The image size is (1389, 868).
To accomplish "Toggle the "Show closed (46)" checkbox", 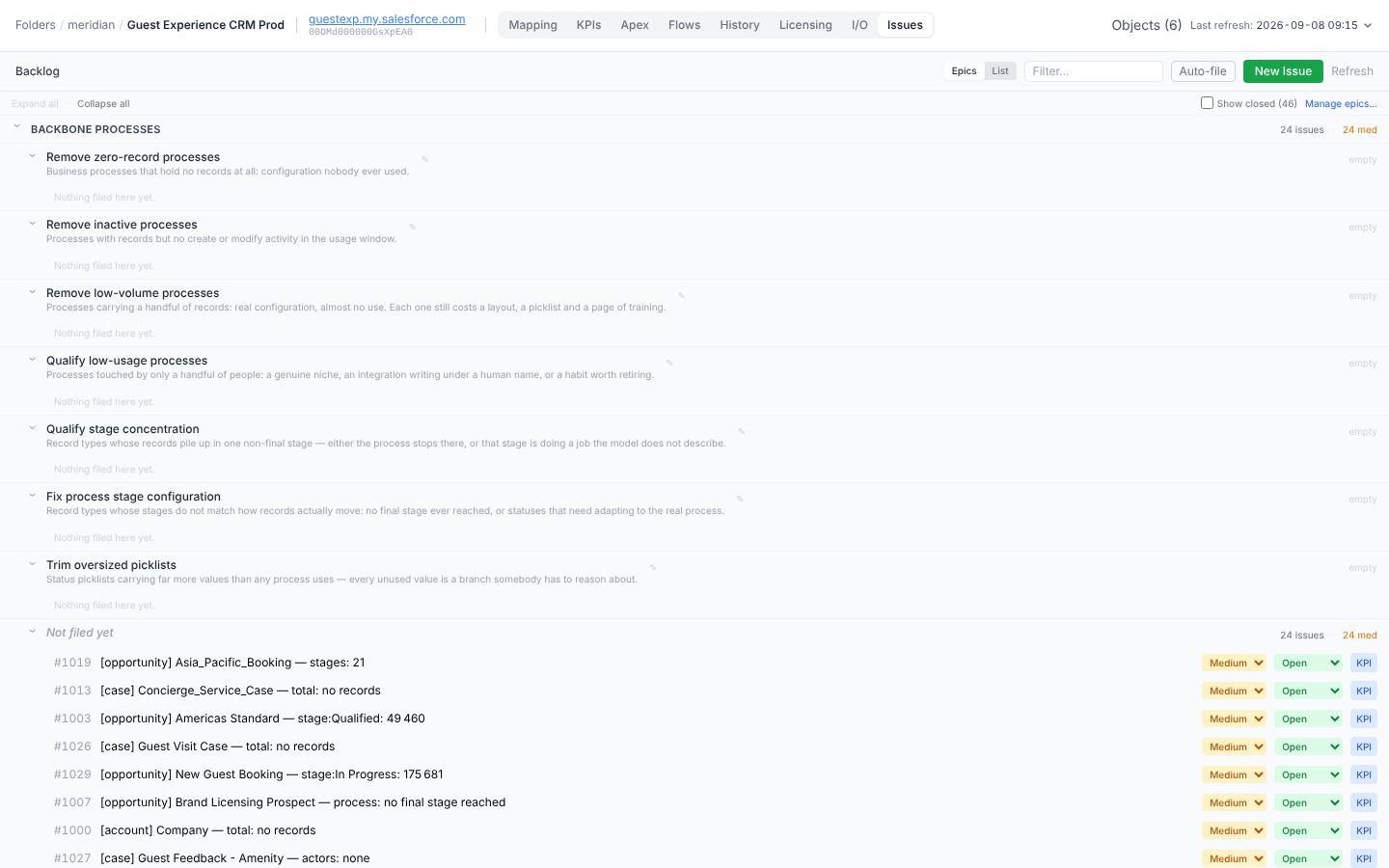I will [1207, 102].
